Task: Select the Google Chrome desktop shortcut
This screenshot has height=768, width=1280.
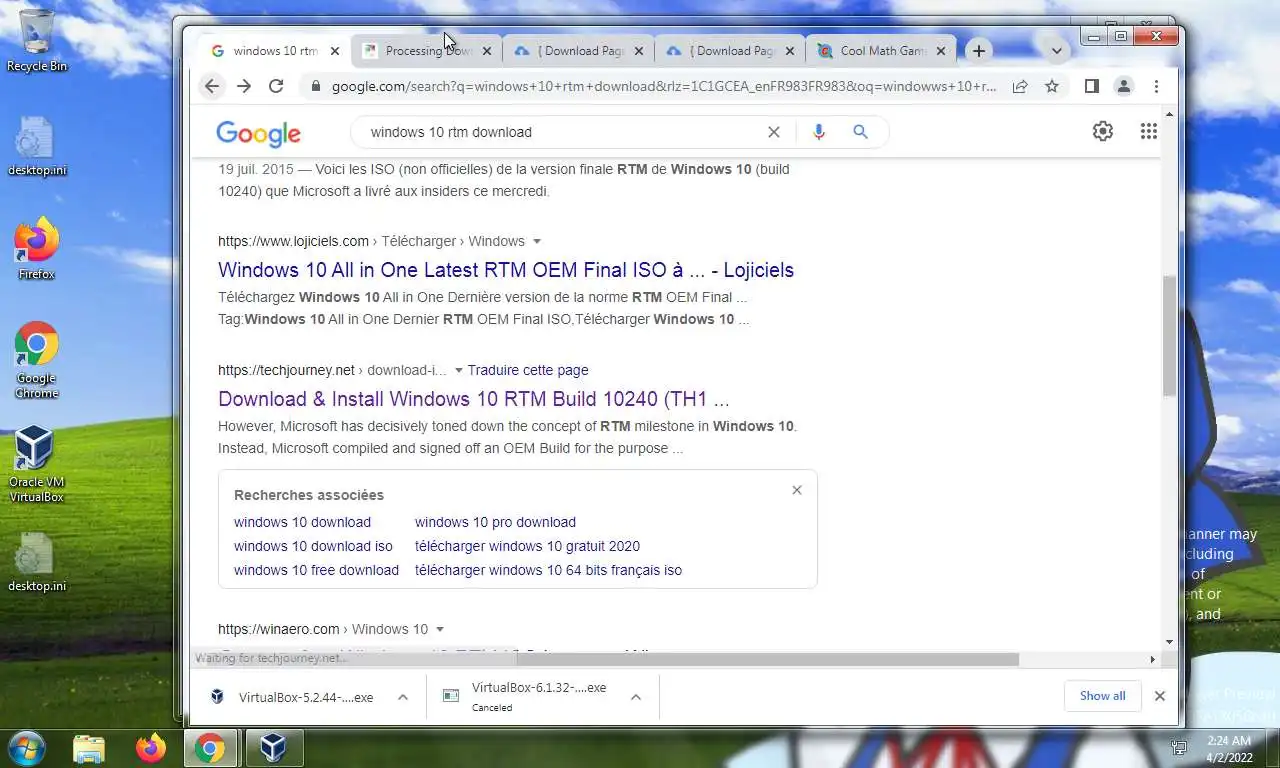Action: coord(36,360)
